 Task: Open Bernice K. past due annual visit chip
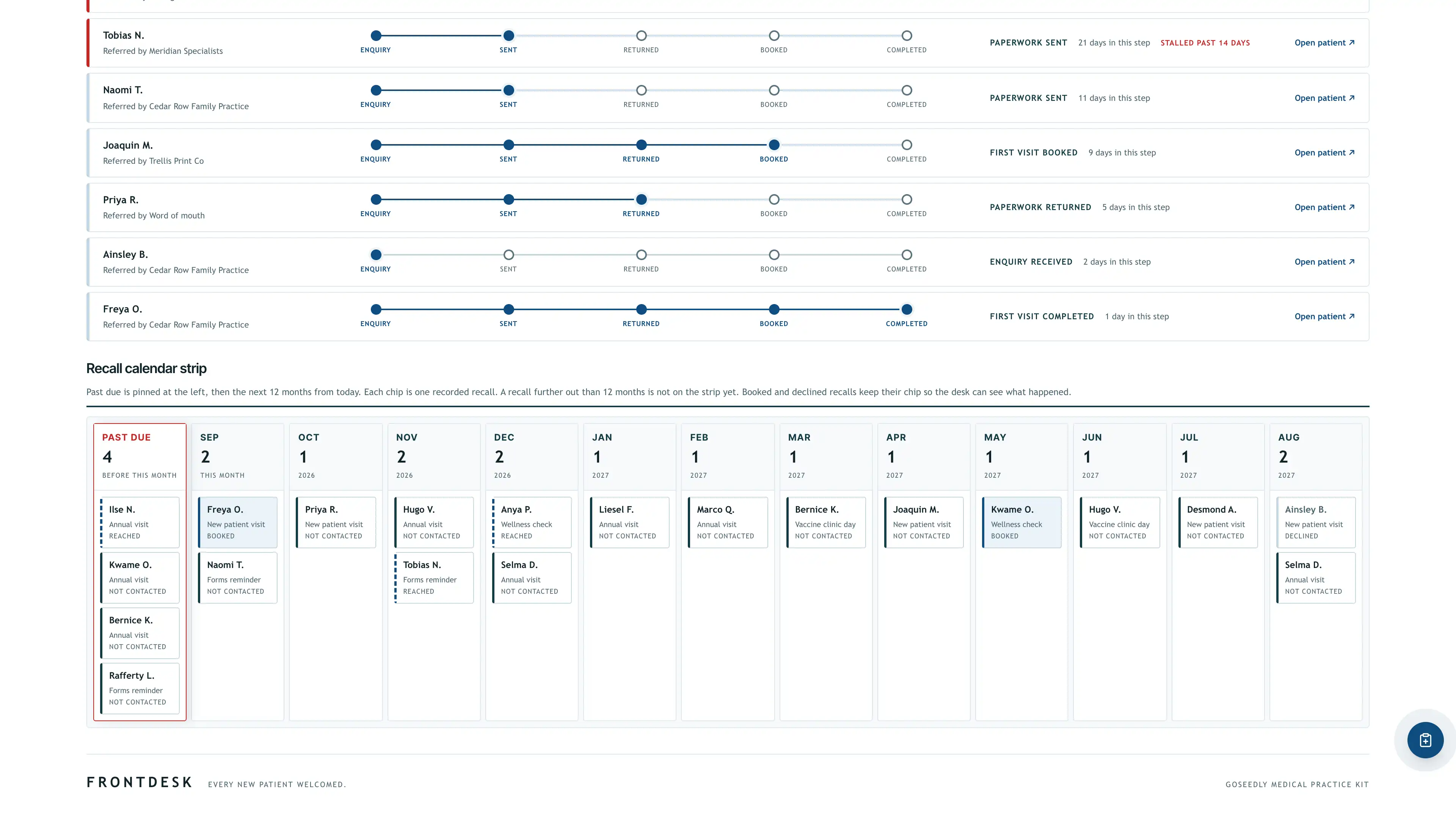(140, 633)
